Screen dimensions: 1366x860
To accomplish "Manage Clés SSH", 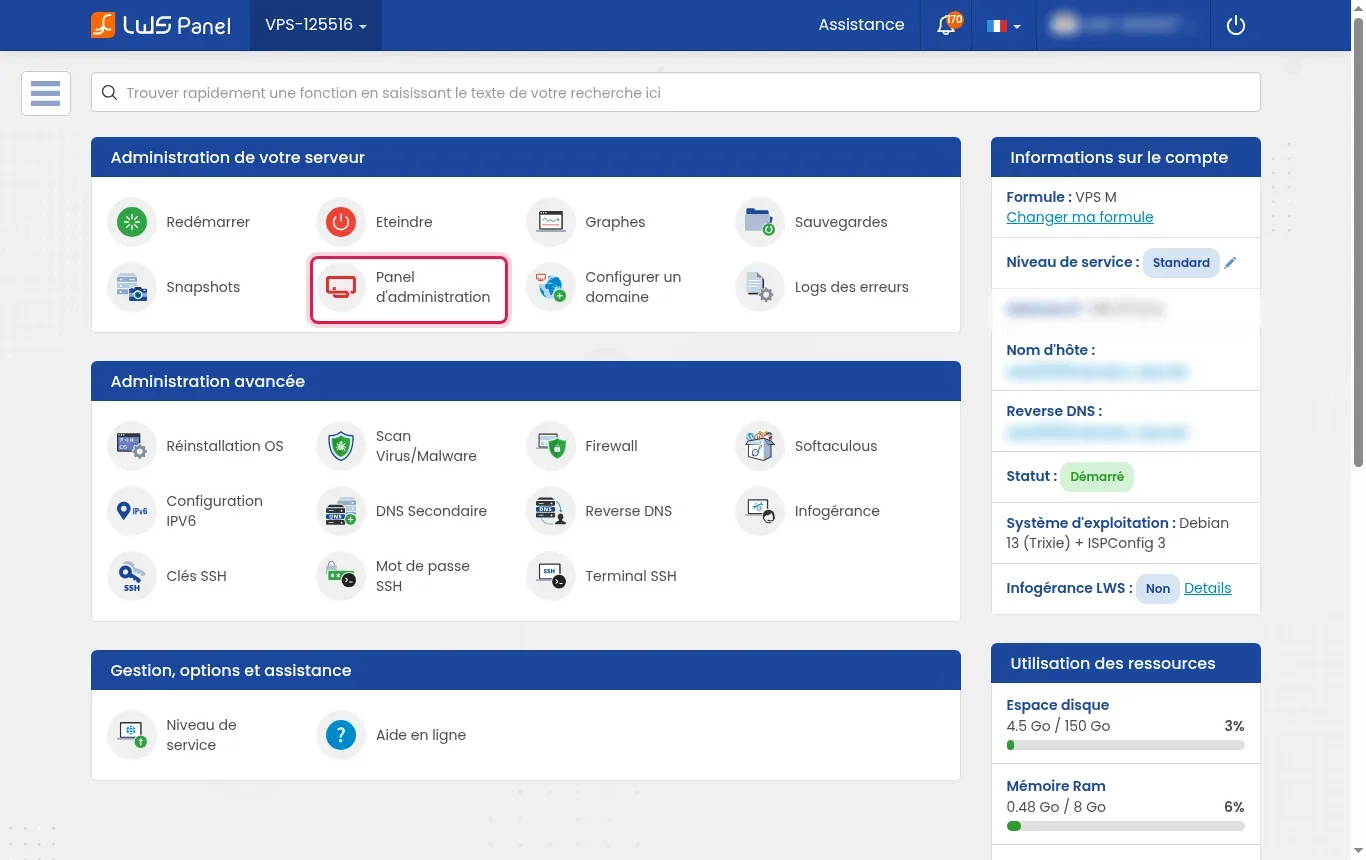I will tap(169, 576).
